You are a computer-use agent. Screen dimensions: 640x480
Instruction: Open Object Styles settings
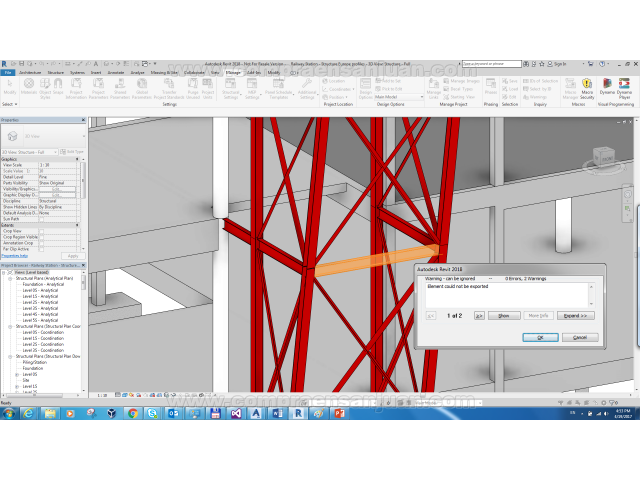(45, 87)
